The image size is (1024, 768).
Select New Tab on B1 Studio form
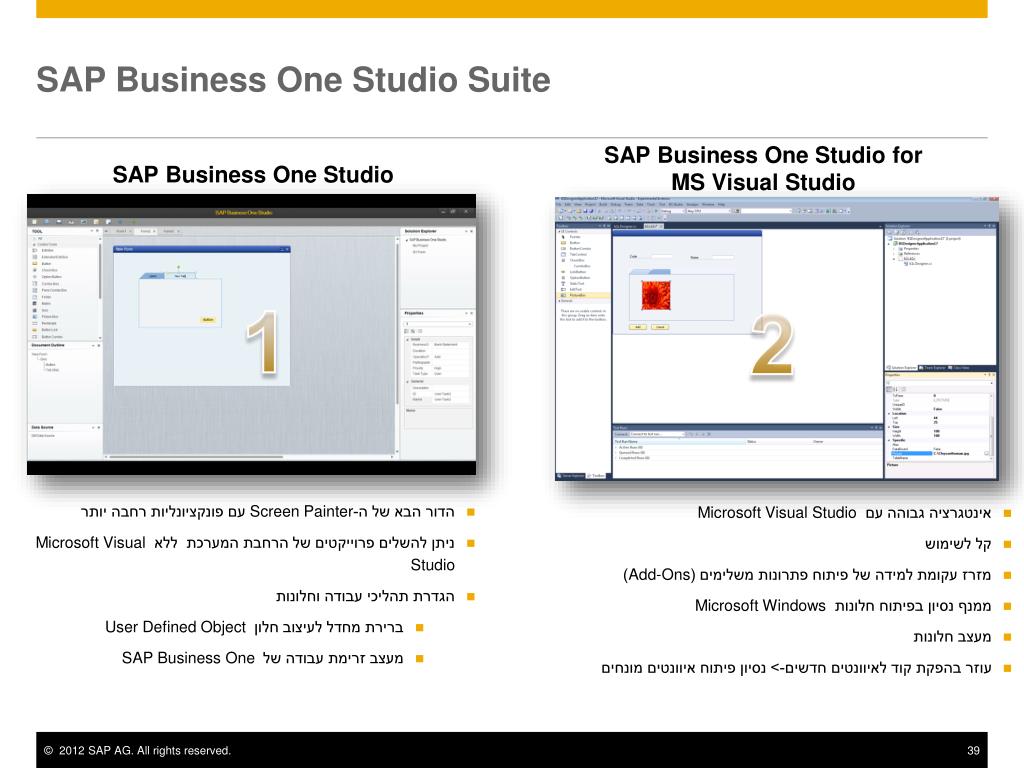pos(180,276)
